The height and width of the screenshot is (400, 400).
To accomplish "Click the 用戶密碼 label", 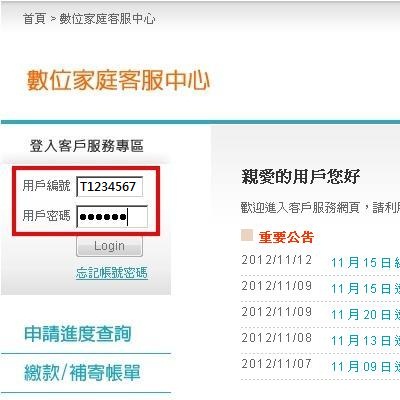I will coord(46,216).
